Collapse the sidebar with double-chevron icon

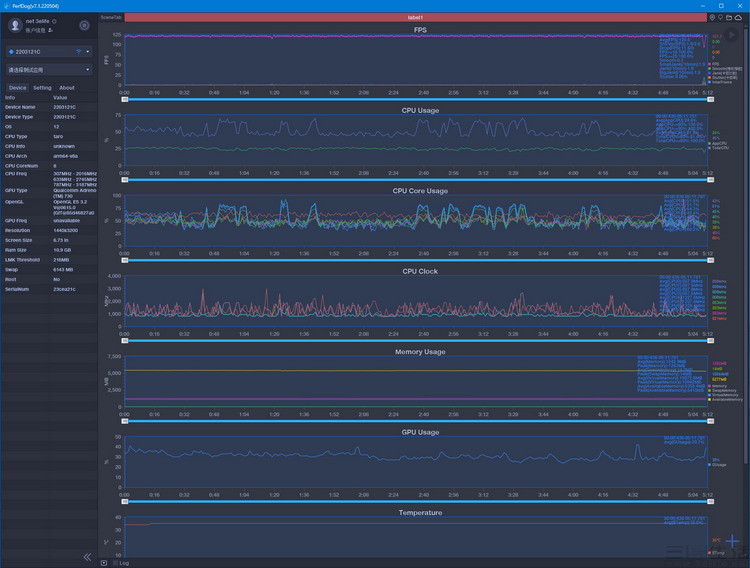(x=87, y=557)
